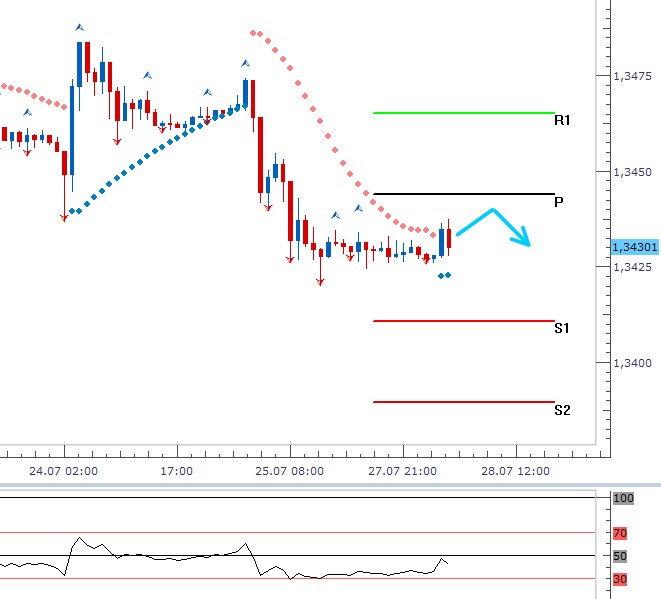Click the 1,3475 price axis label
Image resolution: width=661 pixels, height=599 pixels.
tap(632, 76)
